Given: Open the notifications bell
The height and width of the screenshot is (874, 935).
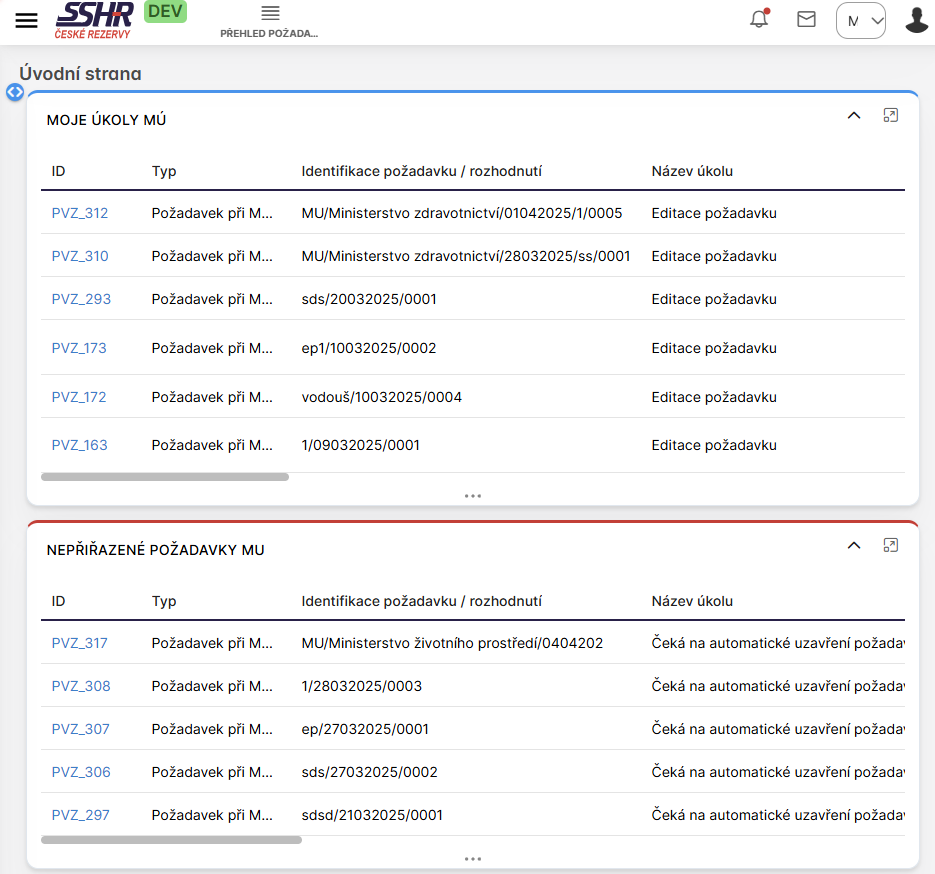Looking at the screenshot, I should [759, 19].
